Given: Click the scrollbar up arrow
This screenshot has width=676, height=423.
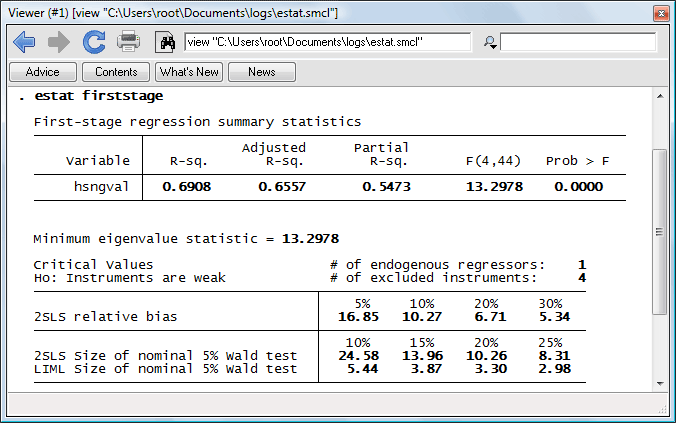Looking at the screenshot, I should pos(660,96).
